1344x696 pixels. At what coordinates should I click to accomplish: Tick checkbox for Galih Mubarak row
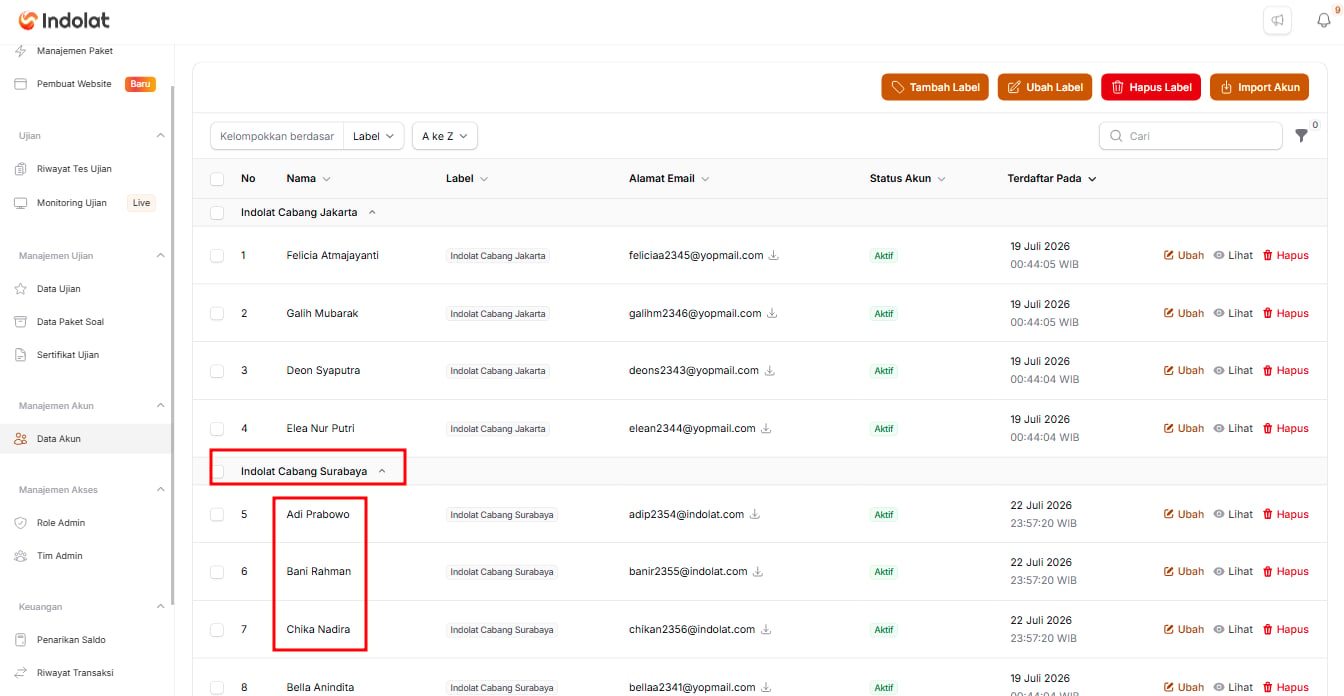217,314
